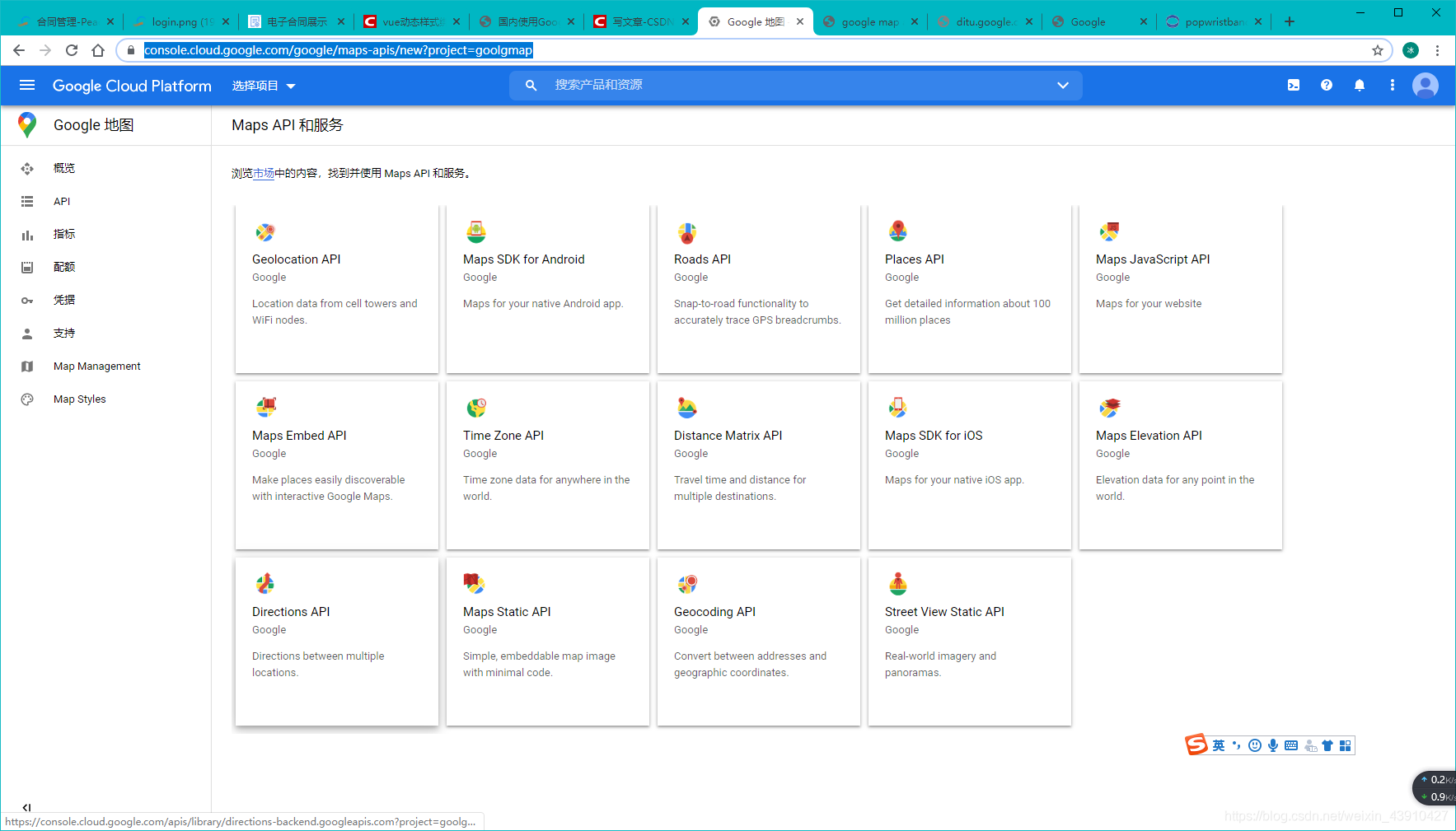Click the Geolocation API card icon
1456x831 pixels.
point(265,232)
